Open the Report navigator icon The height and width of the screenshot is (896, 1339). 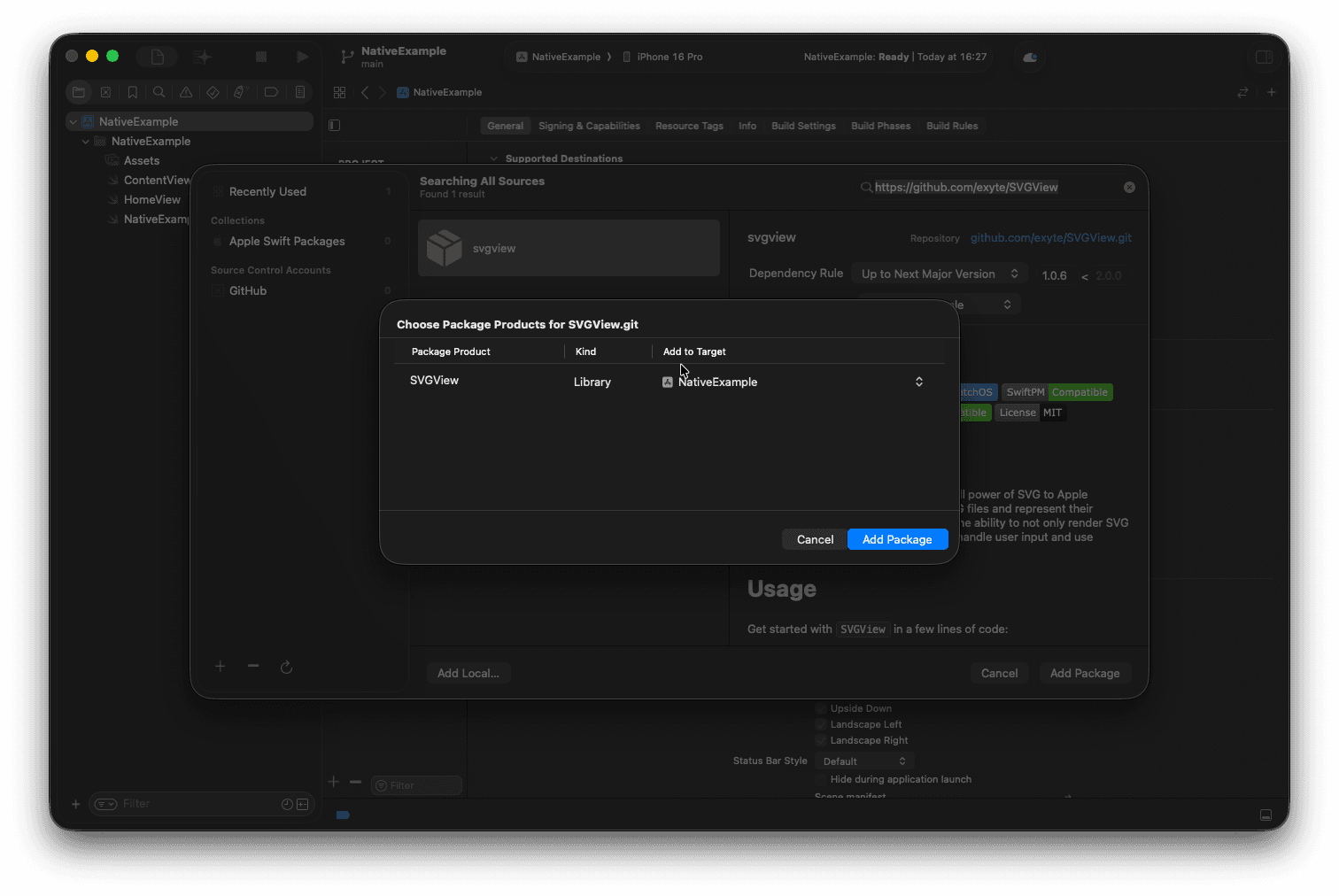pos(300,92)
